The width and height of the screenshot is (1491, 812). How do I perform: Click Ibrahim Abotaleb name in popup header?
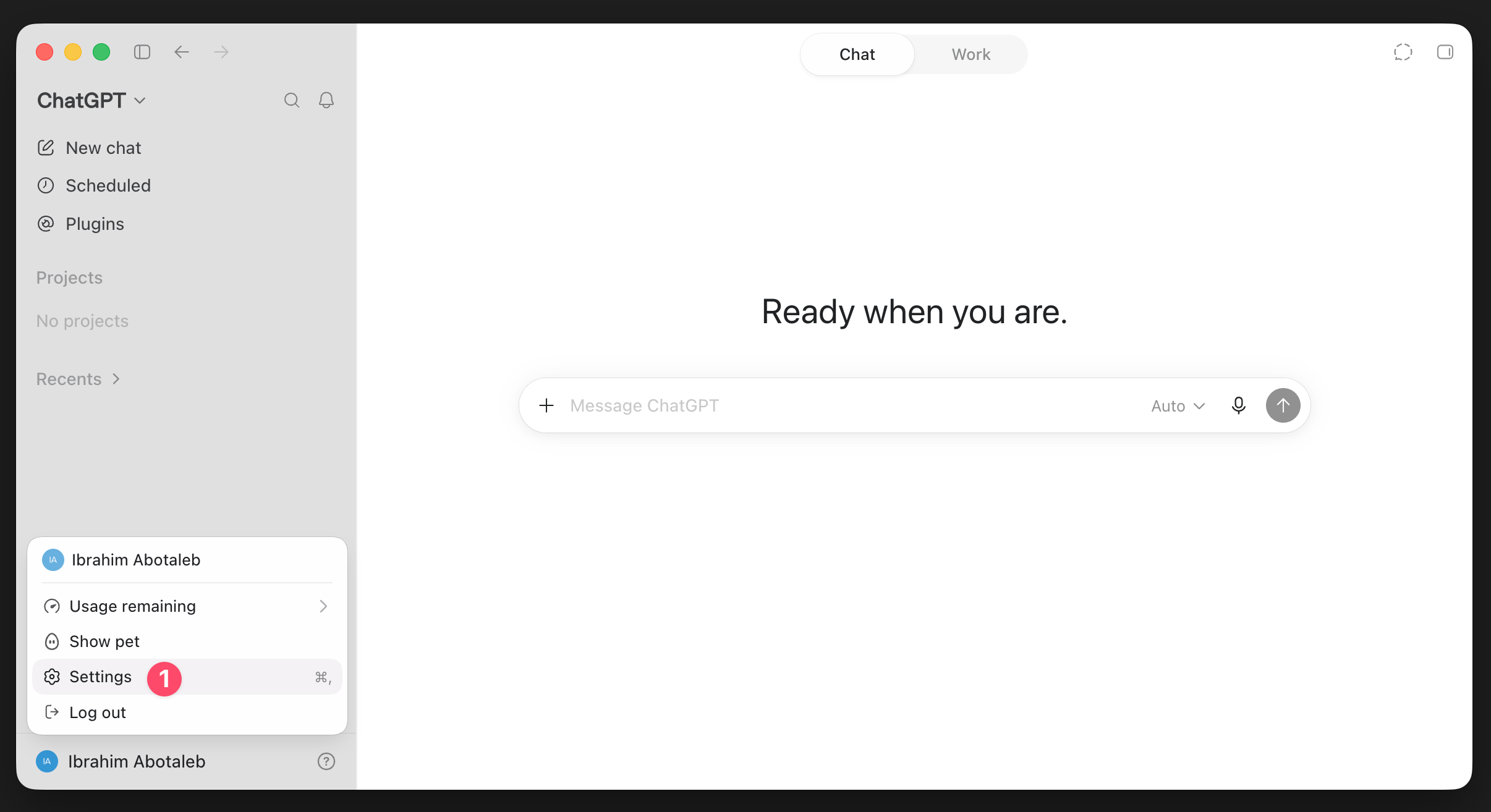point(136,560)
